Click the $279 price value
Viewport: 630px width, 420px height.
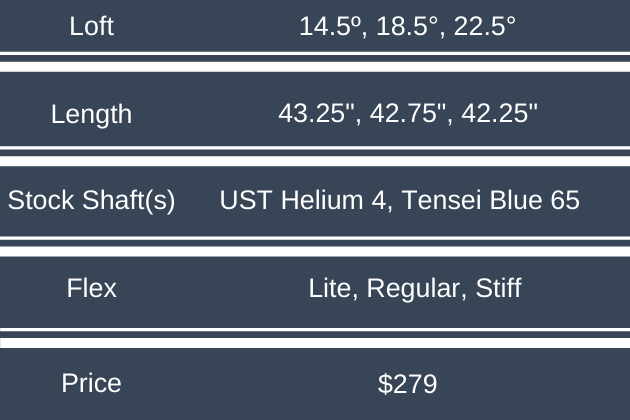click(407, 383)
